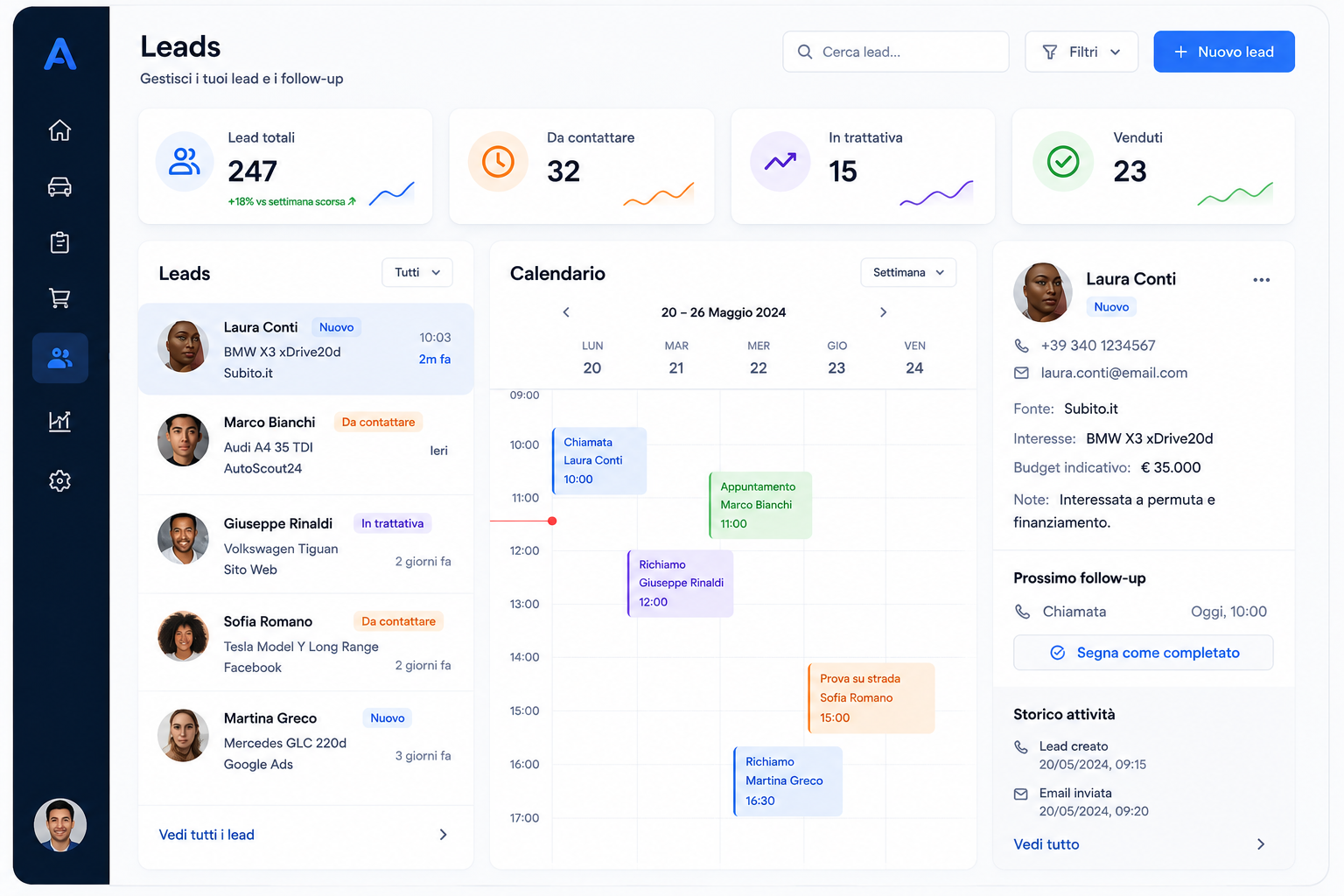
Task: Click the user avatar at sidebar bottom
Action: tap(60, 825)
